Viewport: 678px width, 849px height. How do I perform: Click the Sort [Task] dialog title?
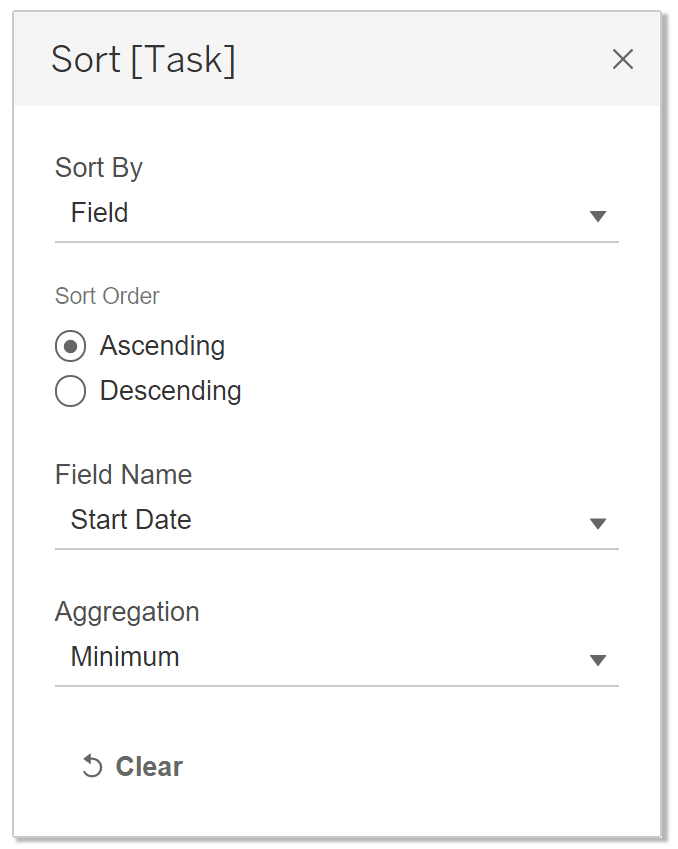(144, 60)
